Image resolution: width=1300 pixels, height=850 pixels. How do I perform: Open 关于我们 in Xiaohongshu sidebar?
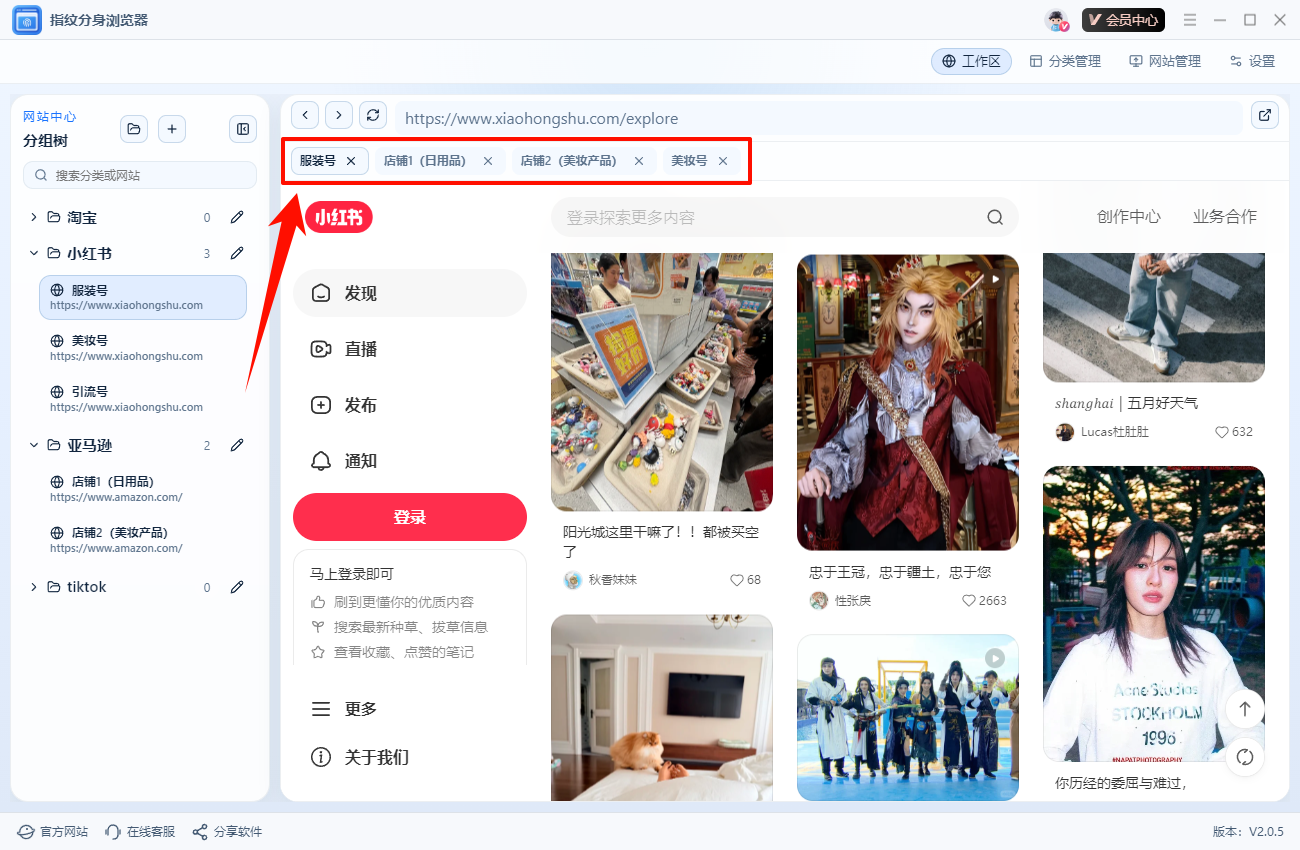tap(410, 757)
